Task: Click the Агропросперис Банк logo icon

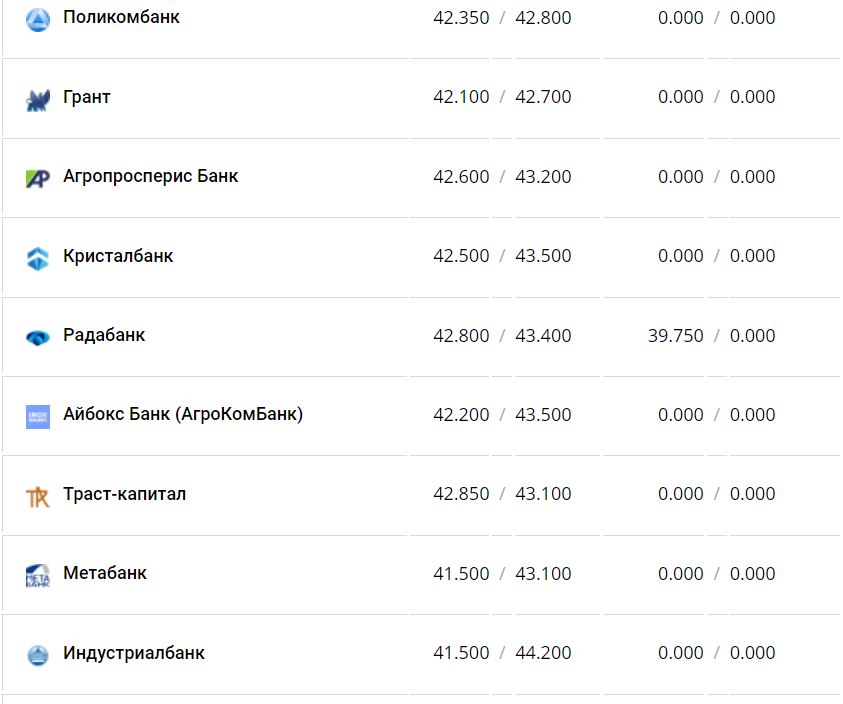Action: (x=37, y=178)
